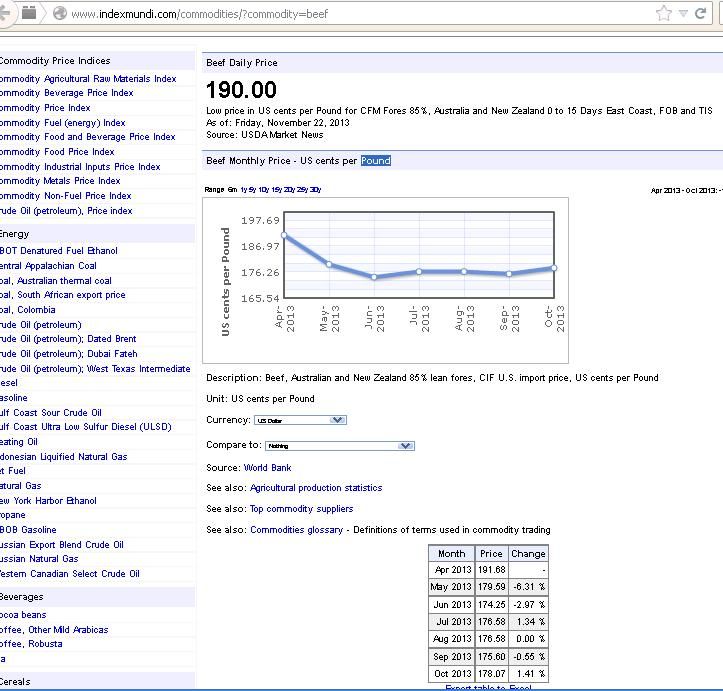The image size is (723, 691).
Task: Open Central Appalachian Coal link
Action: point(48,266)
